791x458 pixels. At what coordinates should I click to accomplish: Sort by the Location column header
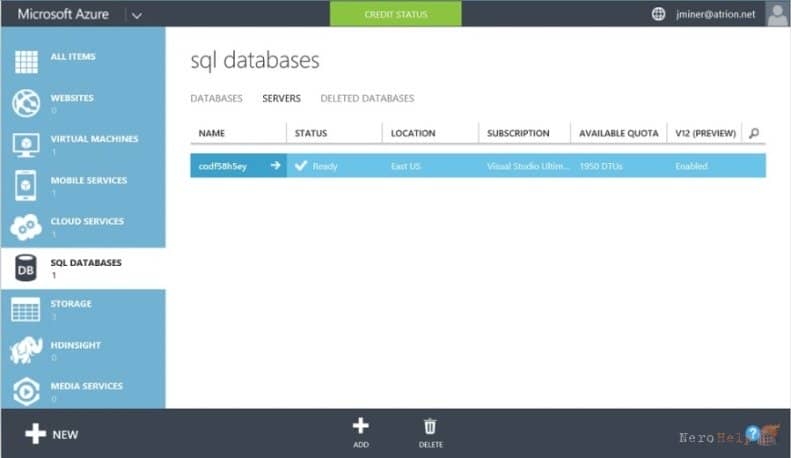coord(413,133)
